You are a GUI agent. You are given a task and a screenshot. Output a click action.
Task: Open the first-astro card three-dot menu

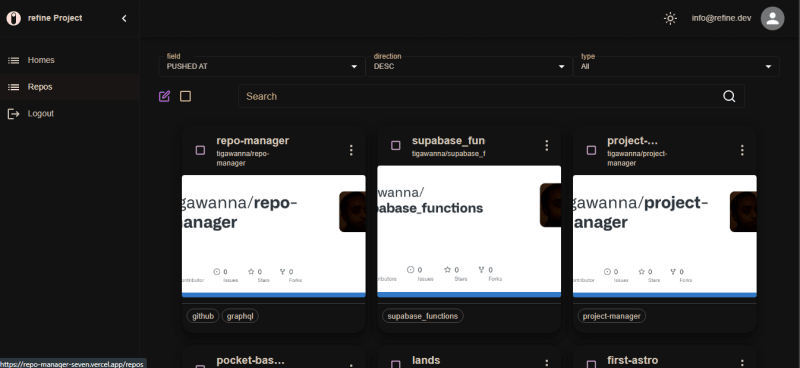pos(742,364)
